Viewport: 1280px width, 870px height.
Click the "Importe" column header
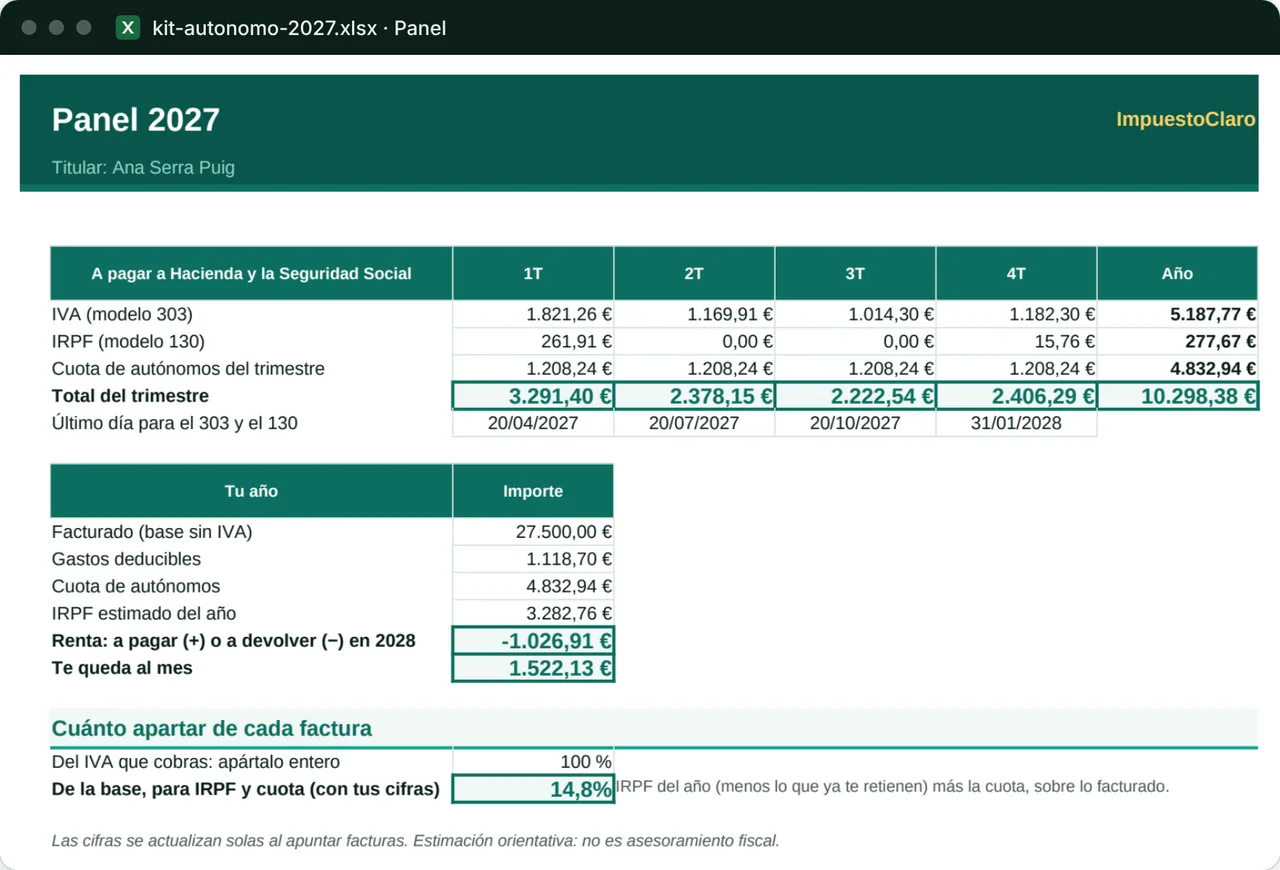coord(533,491)
